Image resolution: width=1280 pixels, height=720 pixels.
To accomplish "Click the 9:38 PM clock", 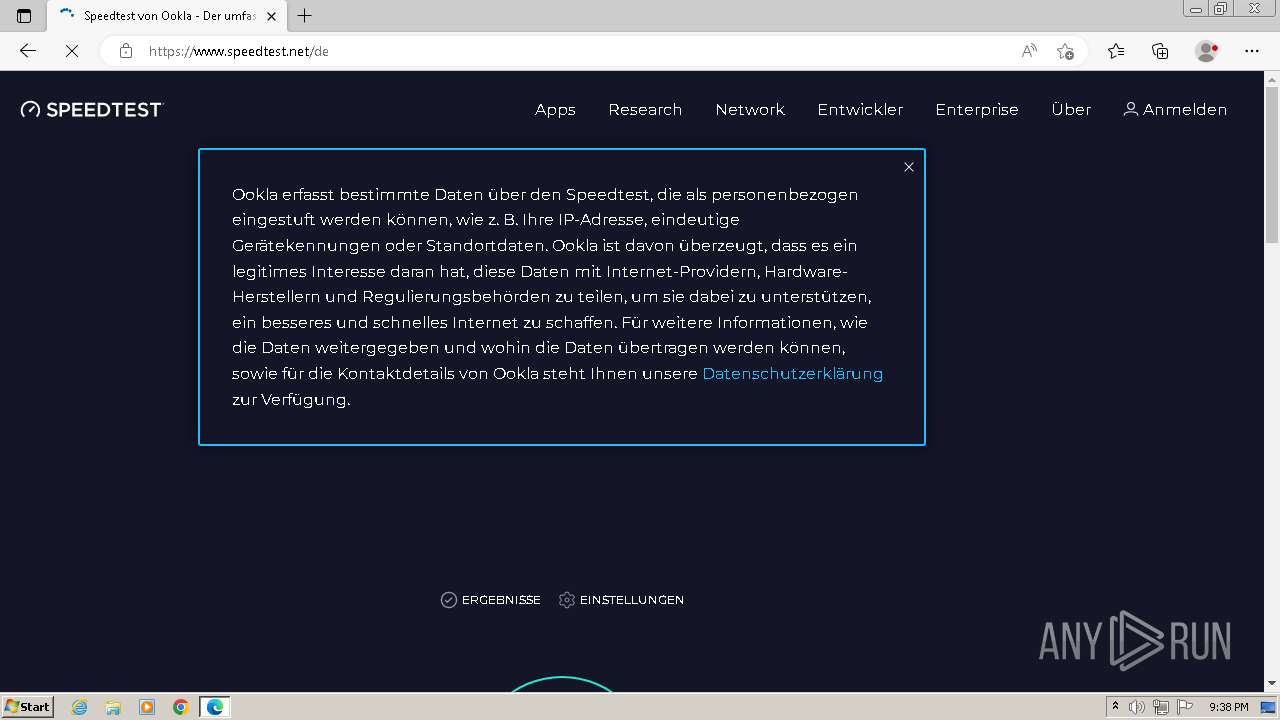I will (x=1228, y=707).
